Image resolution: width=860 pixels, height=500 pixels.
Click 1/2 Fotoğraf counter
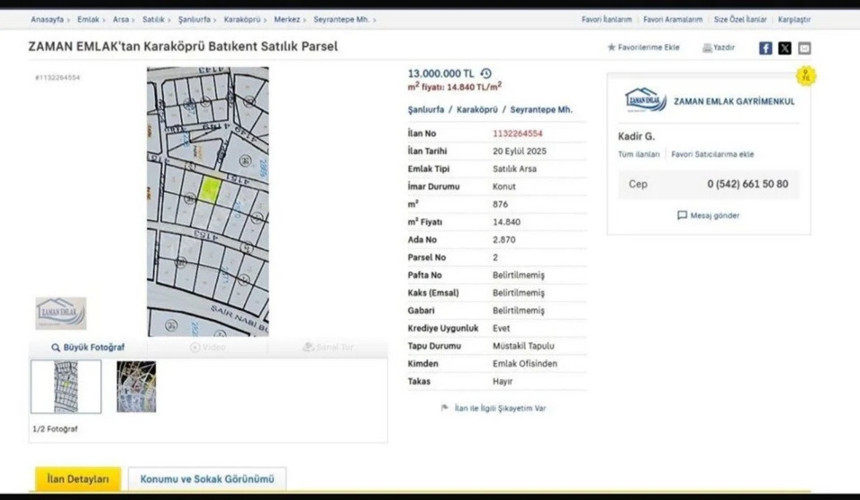point(55,429)
